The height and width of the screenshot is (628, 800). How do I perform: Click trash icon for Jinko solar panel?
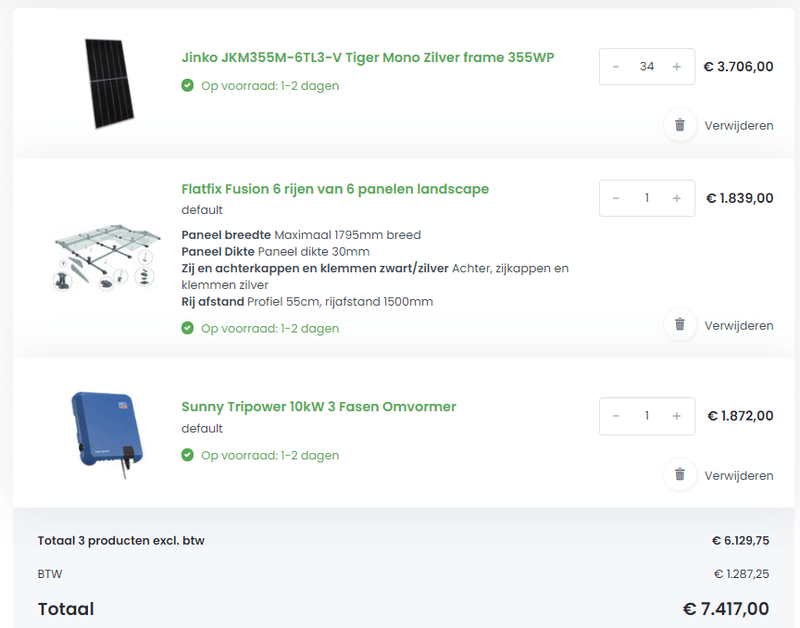[x=680, y=125]
